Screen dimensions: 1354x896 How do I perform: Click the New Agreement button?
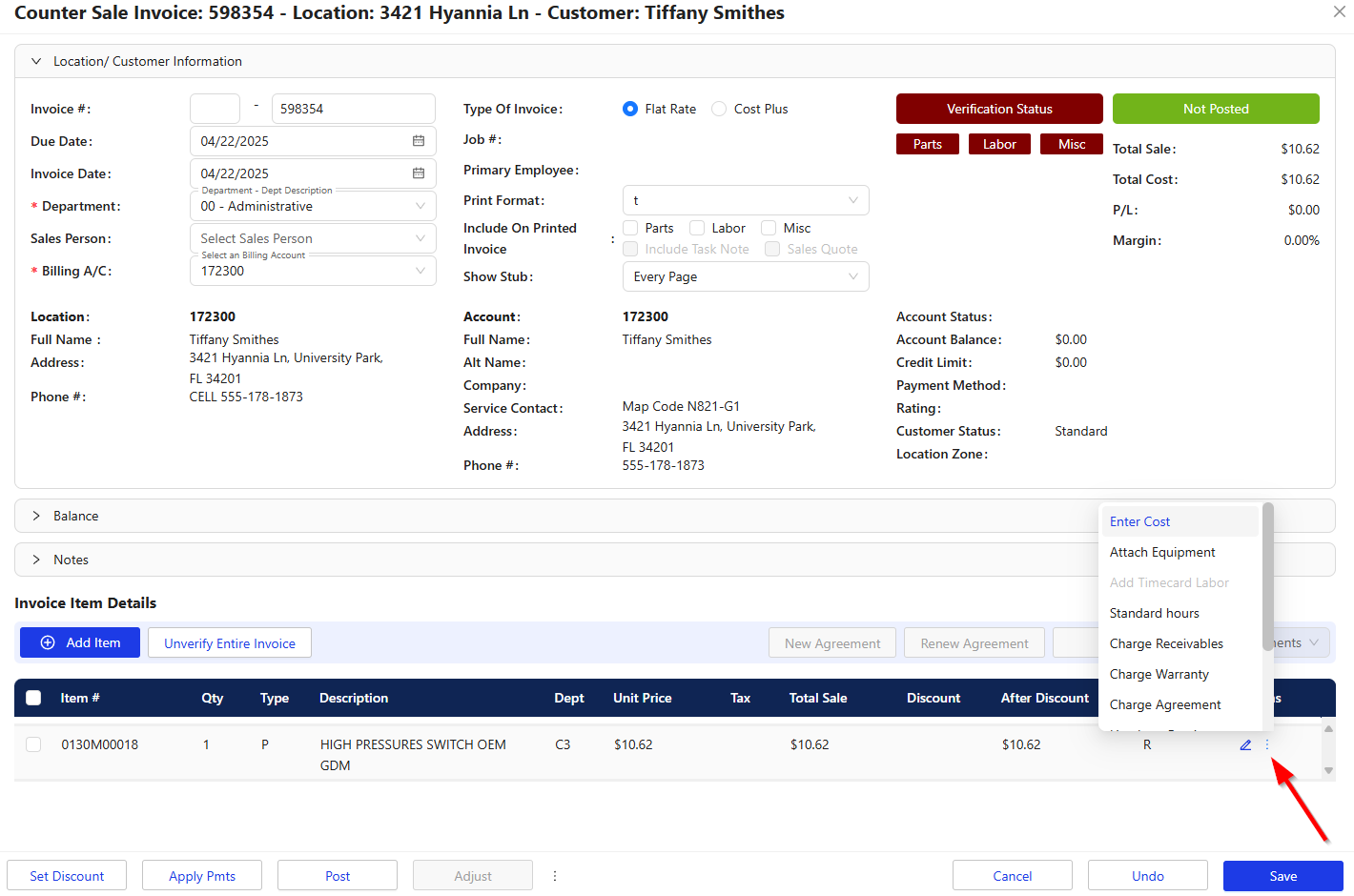coord(832,643)
